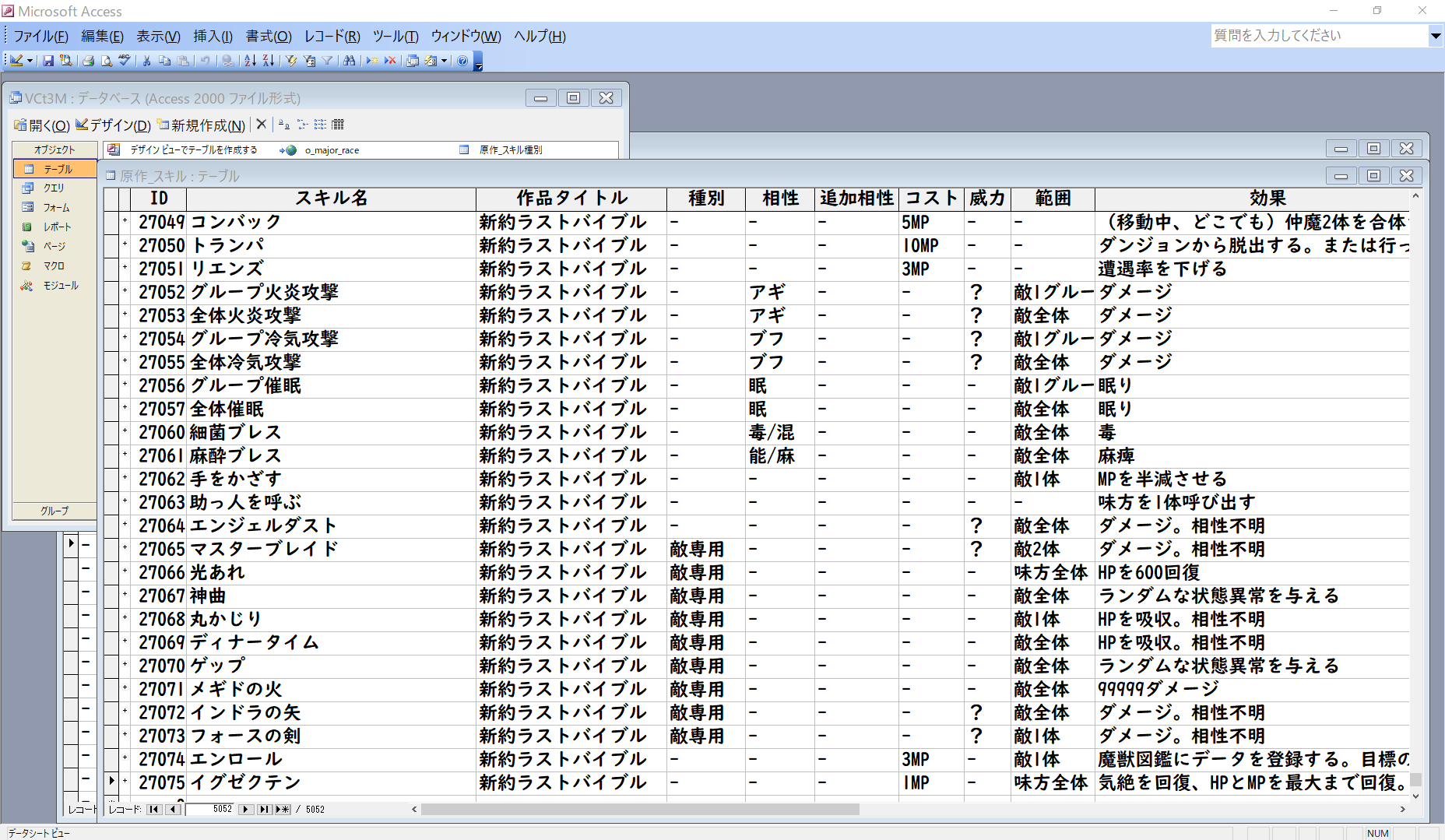
Task: Click new record navigation button
Action: (x=282, y=810)
